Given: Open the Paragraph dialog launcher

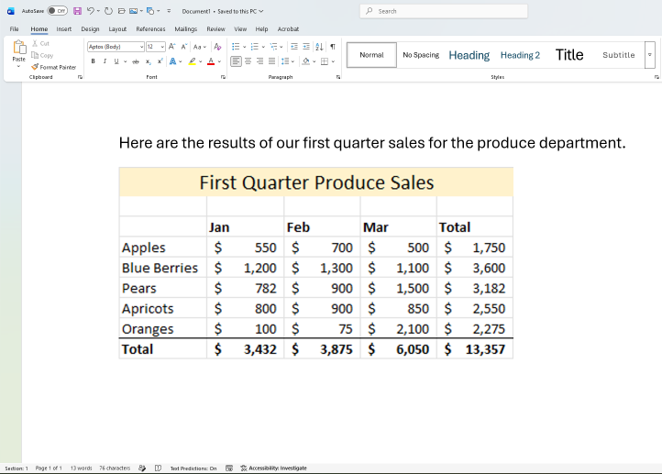Looking at the screenshot, I should tap(338, 77).
